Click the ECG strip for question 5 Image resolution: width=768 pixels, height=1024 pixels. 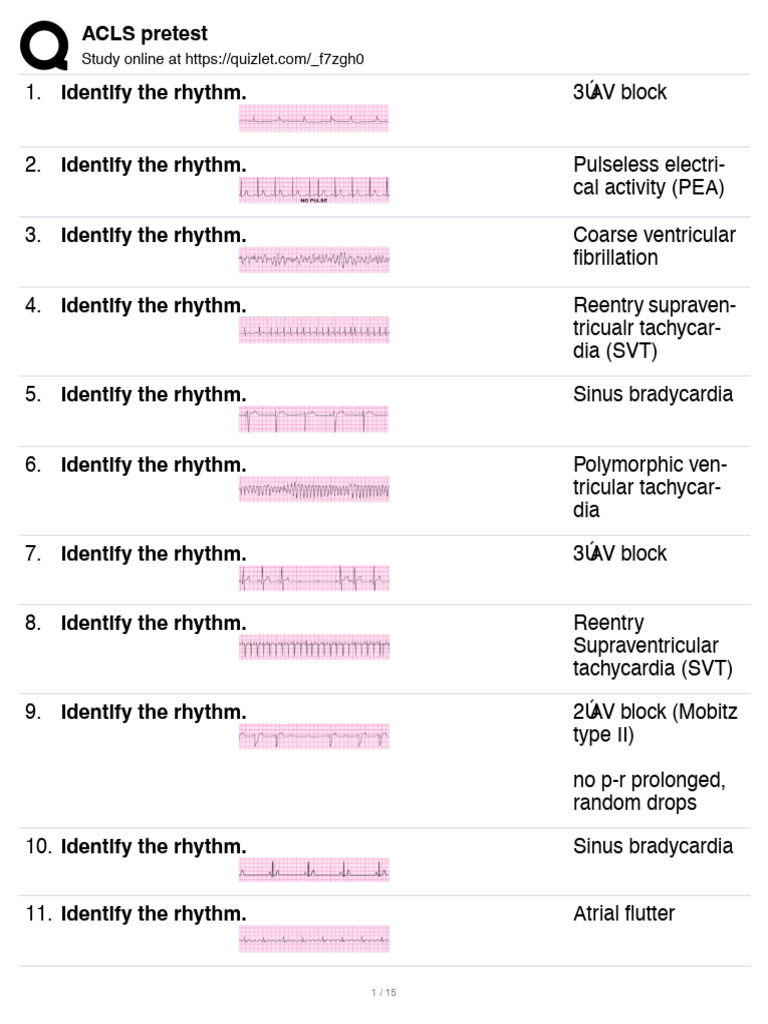(313, 420)
